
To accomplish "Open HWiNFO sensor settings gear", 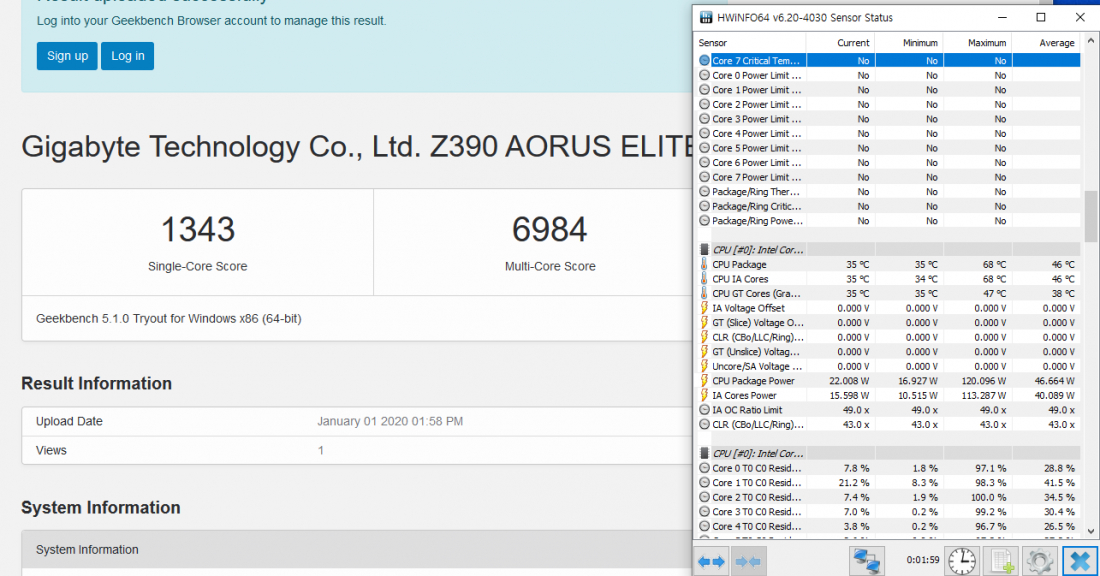I will click(x=1040, y=561).
